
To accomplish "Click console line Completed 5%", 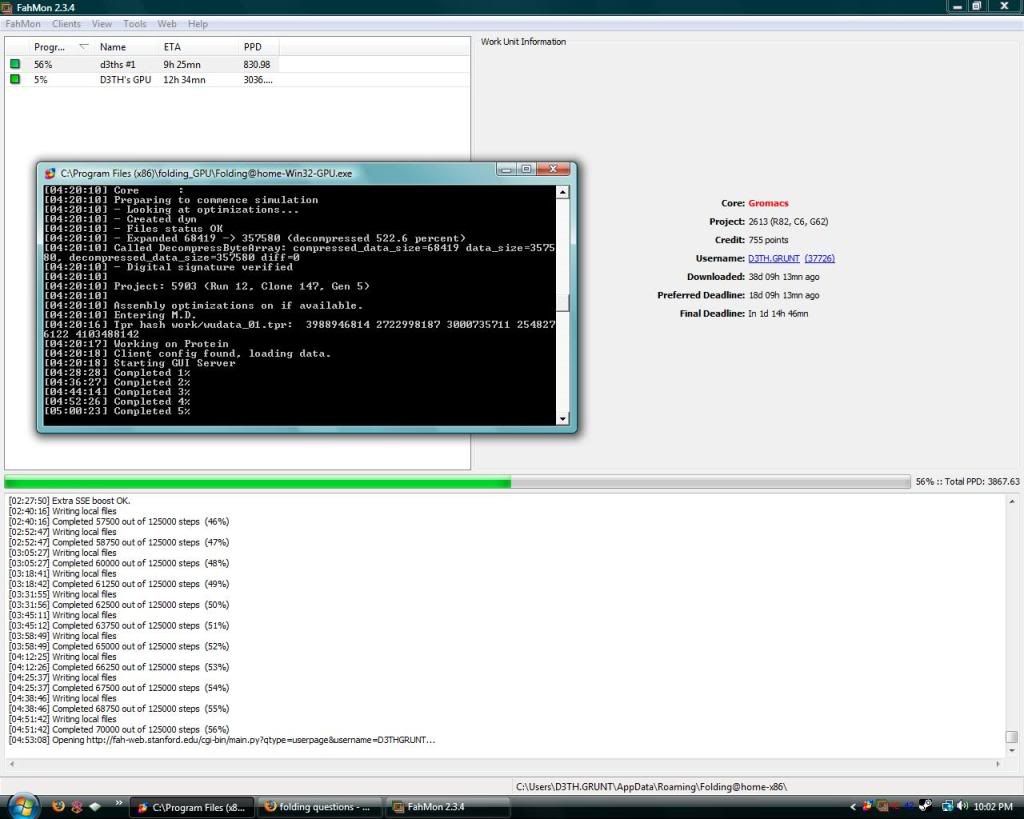I will [117, 411].
